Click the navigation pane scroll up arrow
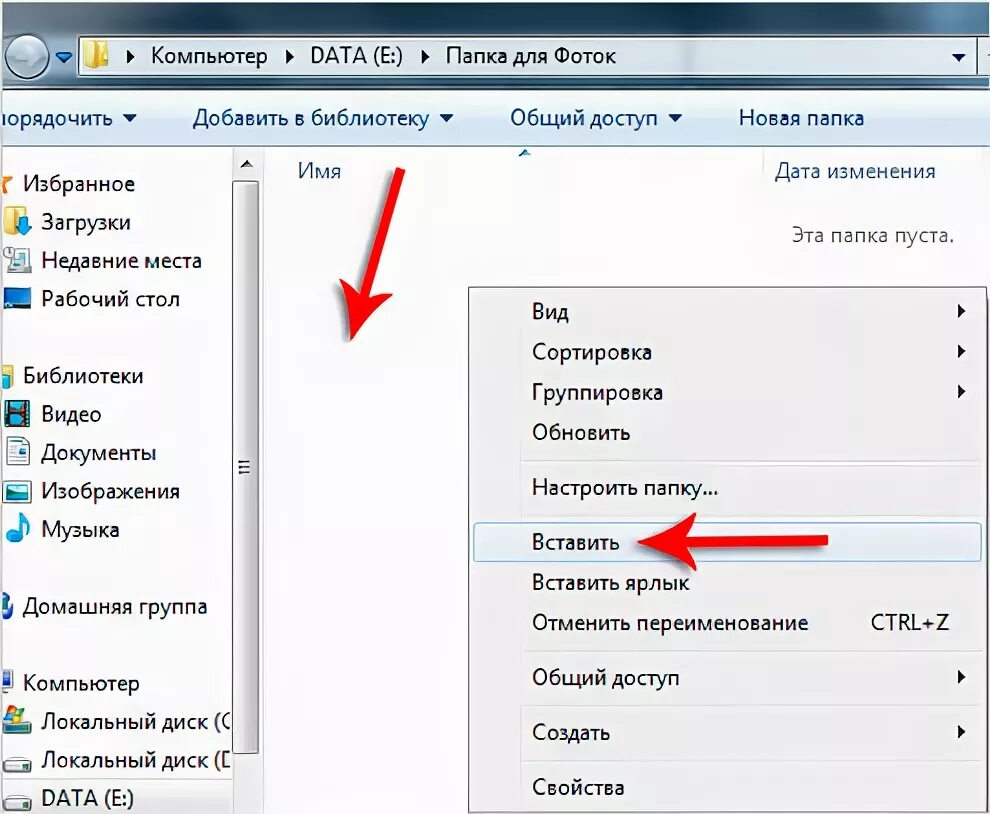 246,164
